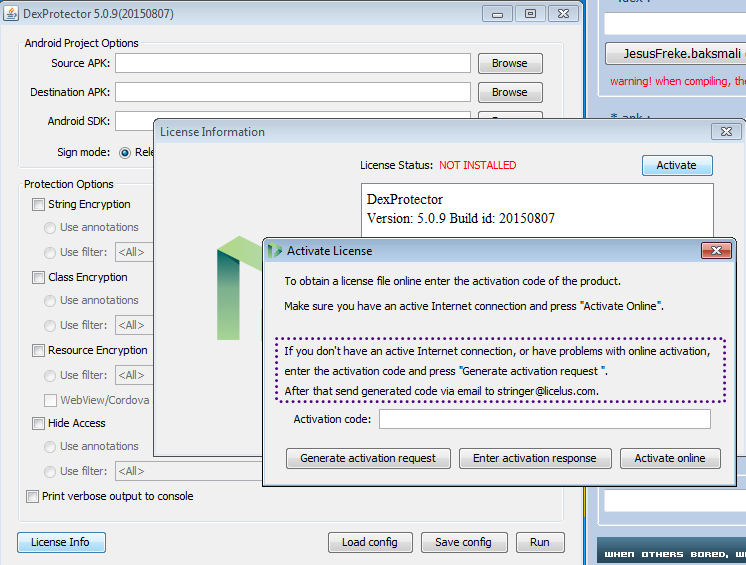Click JesusFreke.baksmali button in background window

coord(676,54)
